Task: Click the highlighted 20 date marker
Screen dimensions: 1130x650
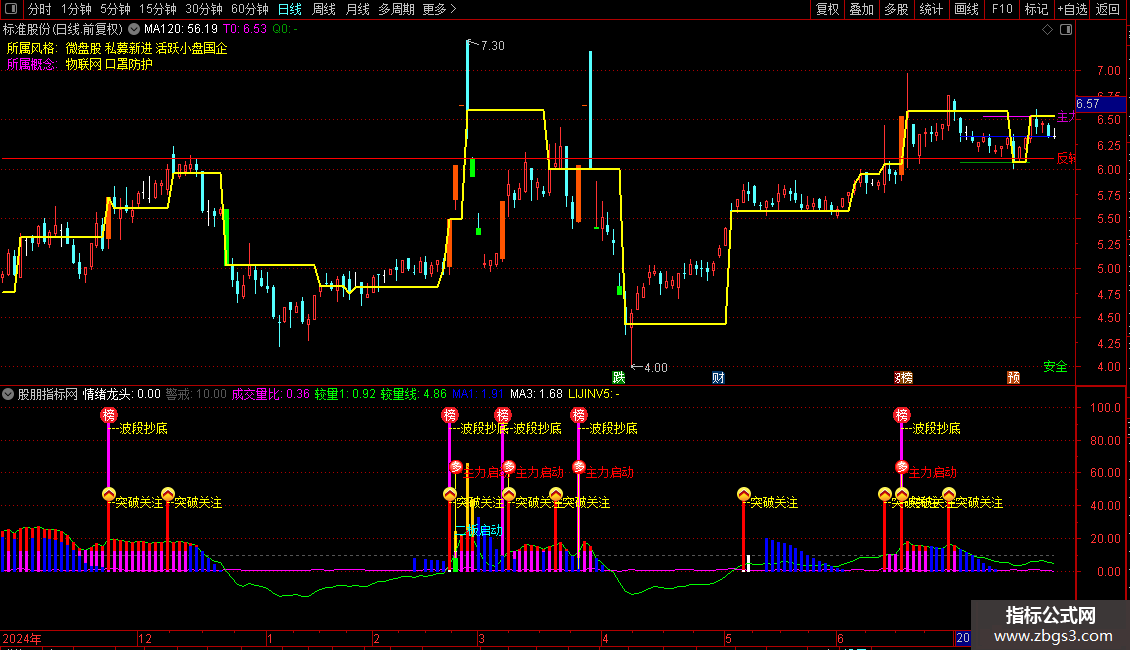Action: (963, 638)
